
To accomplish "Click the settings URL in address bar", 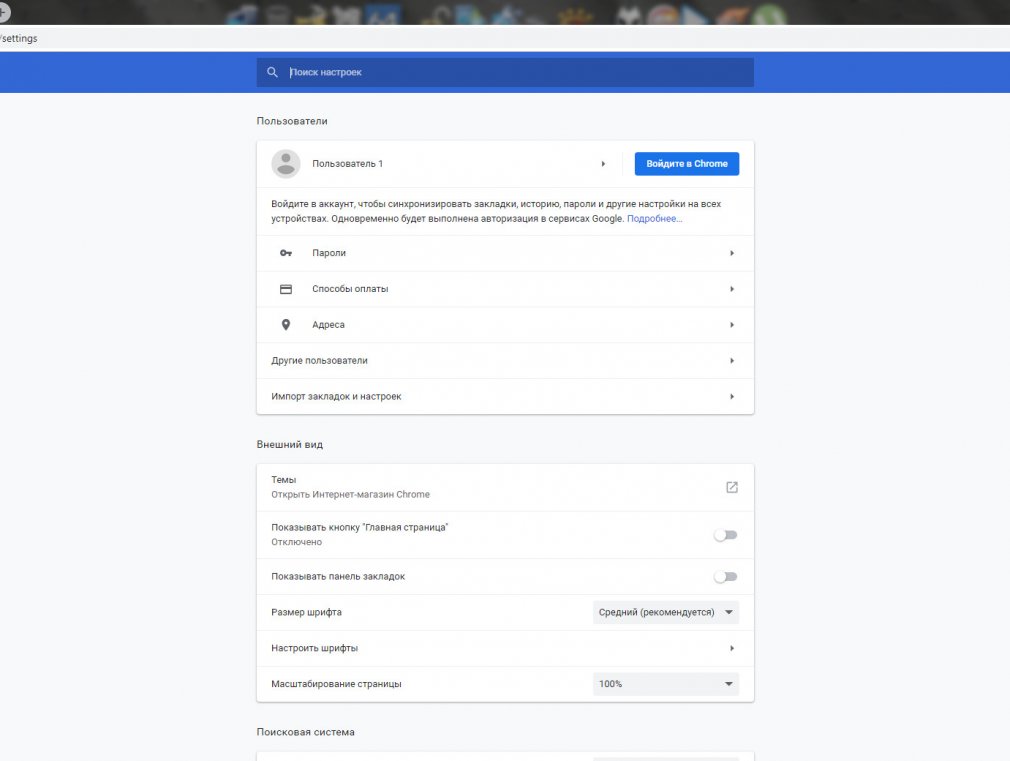I will pyautogui.click(x=19, y=38).
